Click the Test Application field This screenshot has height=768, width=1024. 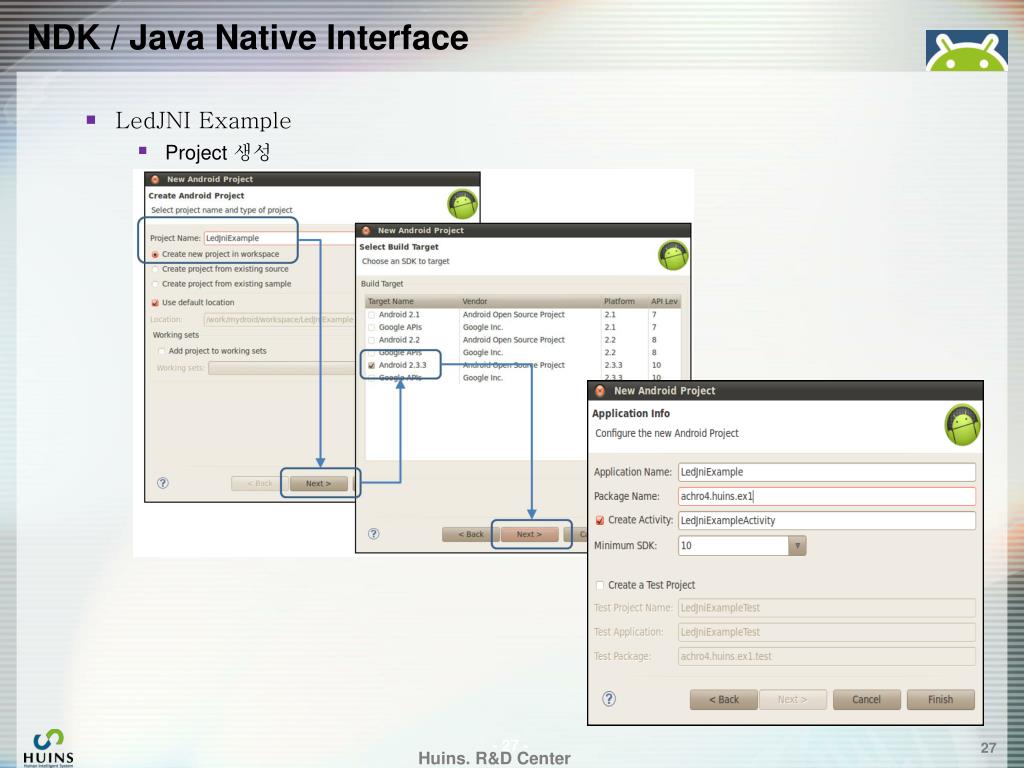tap(827, 632)
